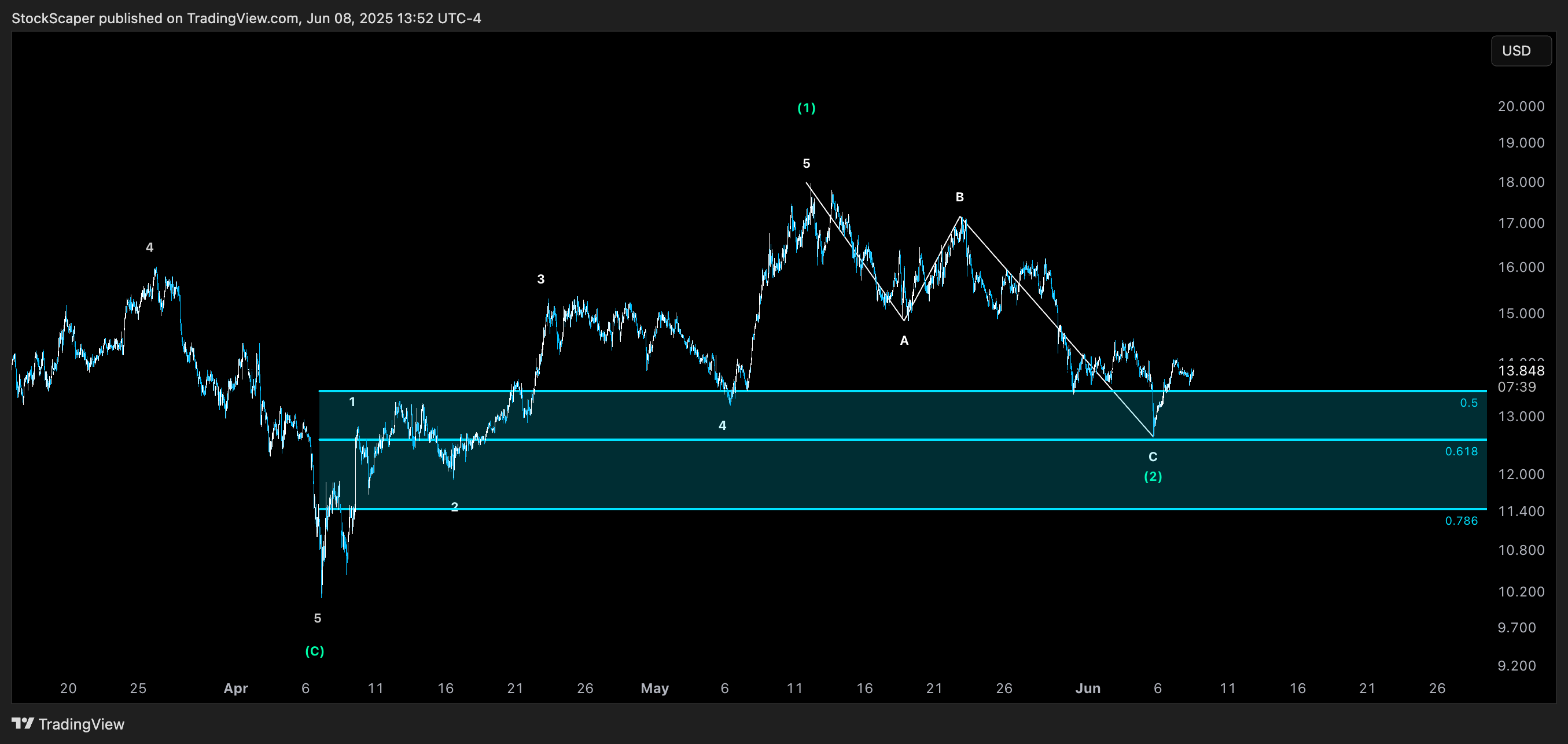Click the 20.000 price axis label
The width and height of the screenshot is (1568, 744).
(1521, 106)
